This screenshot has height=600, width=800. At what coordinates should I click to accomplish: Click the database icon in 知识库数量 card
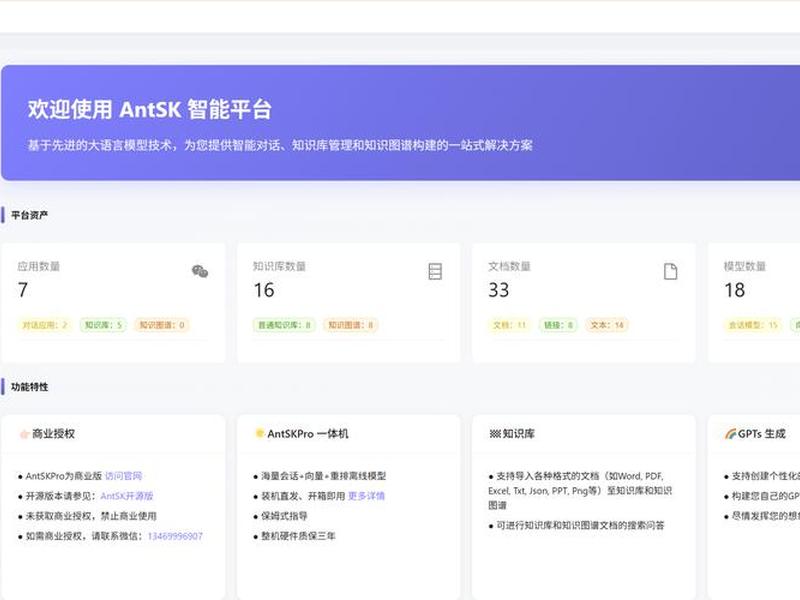pos(435,271)
